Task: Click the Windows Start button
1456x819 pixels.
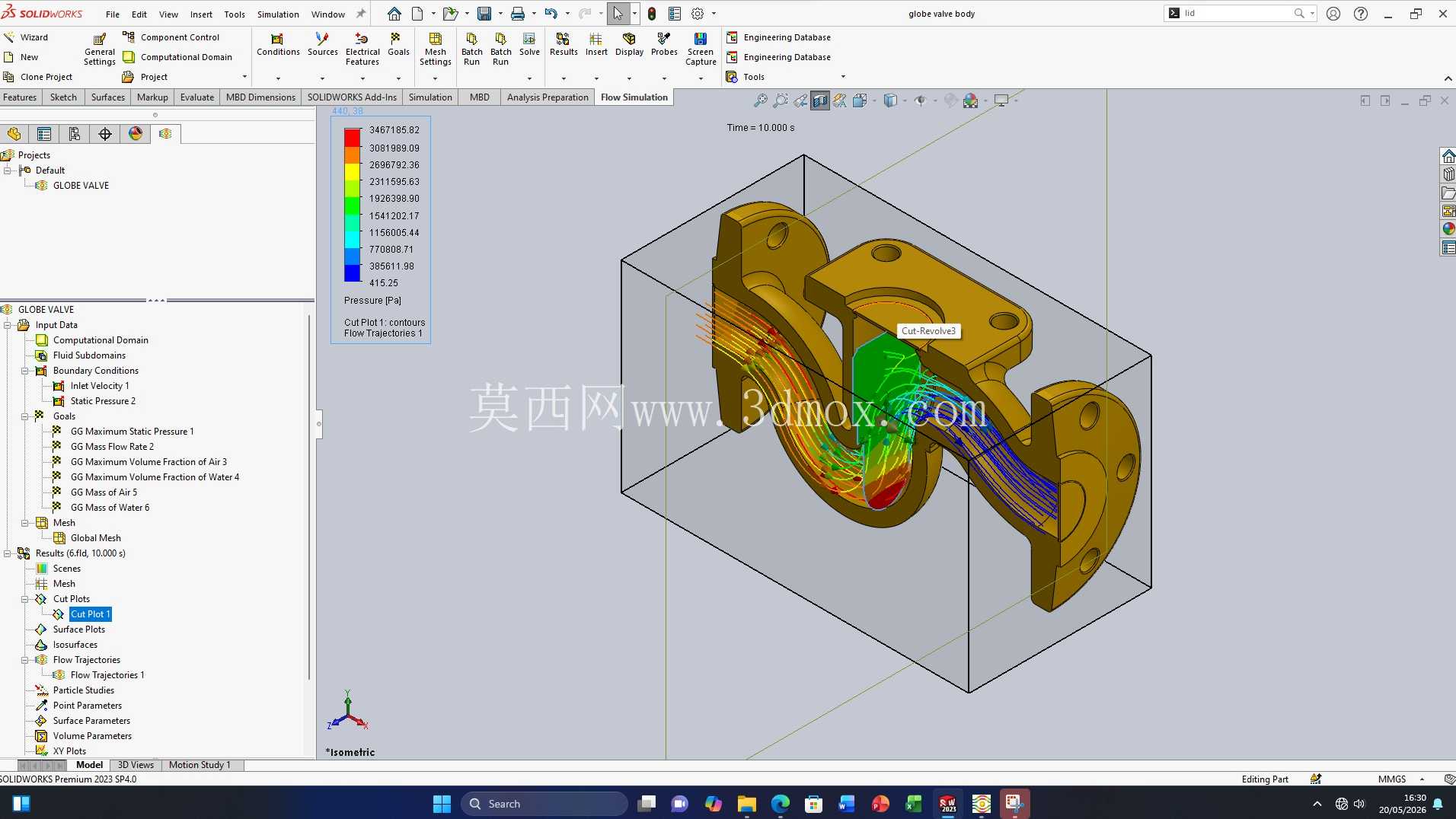Action: click(442, 804)
